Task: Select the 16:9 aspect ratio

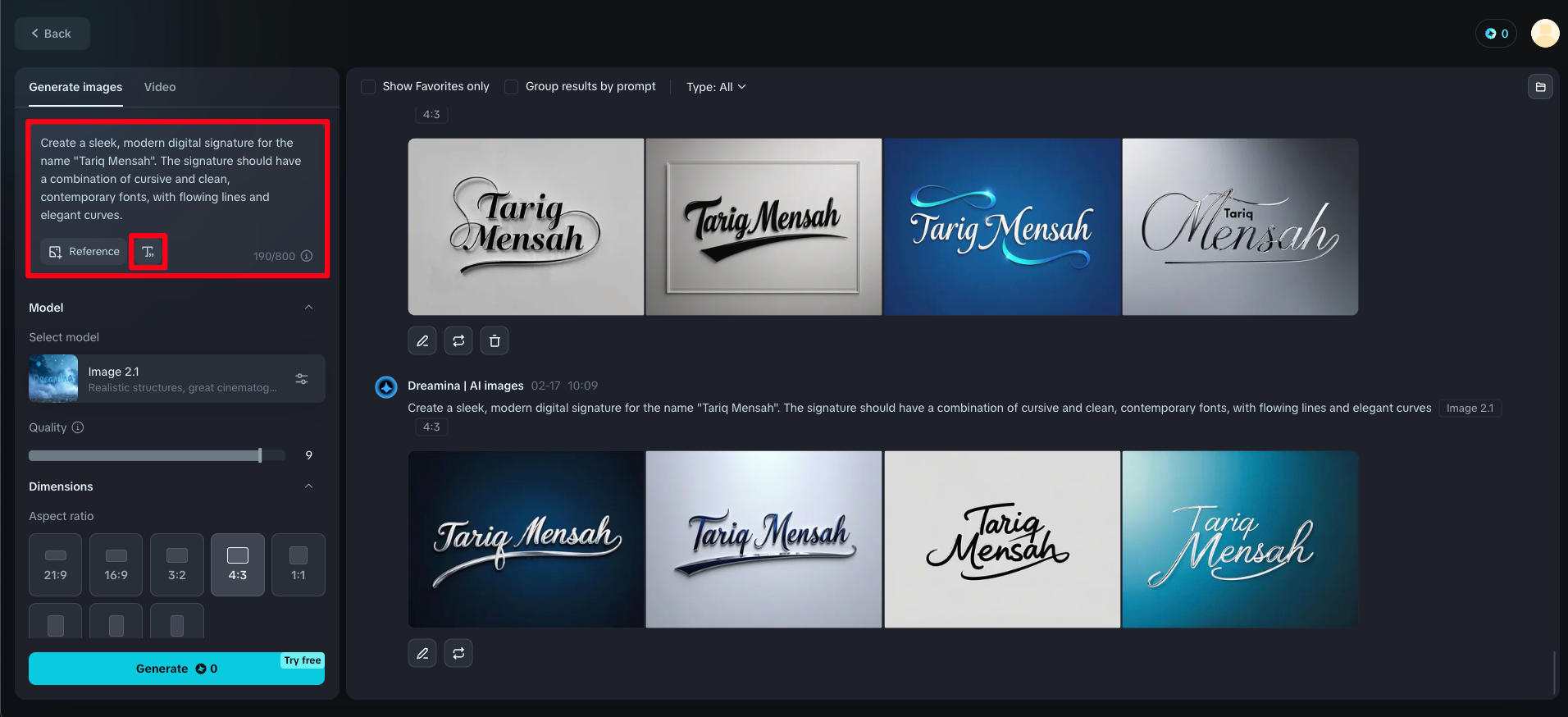Action: tap(116, 564)
